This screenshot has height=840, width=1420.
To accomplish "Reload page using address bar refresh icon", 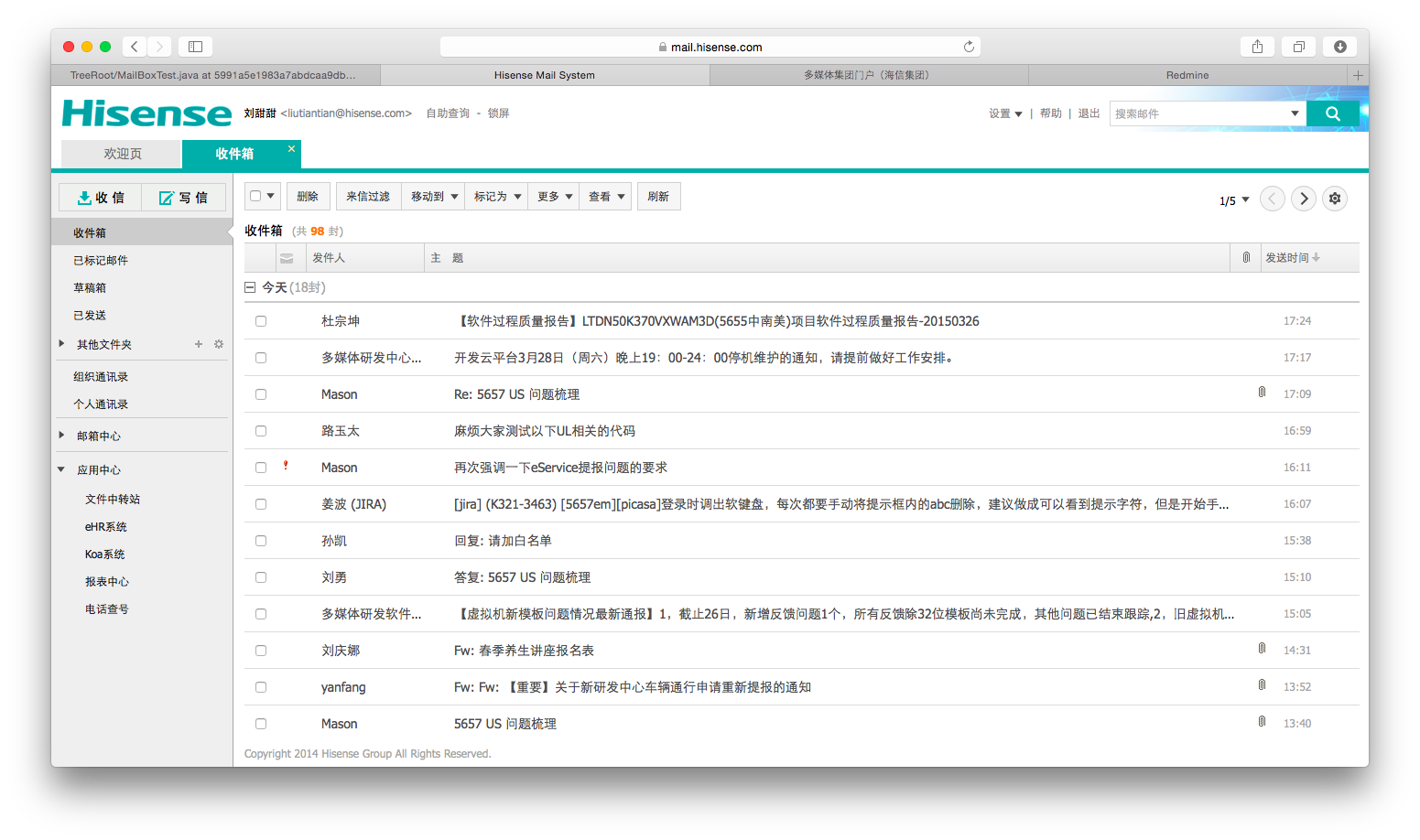I will coord(969,47).
